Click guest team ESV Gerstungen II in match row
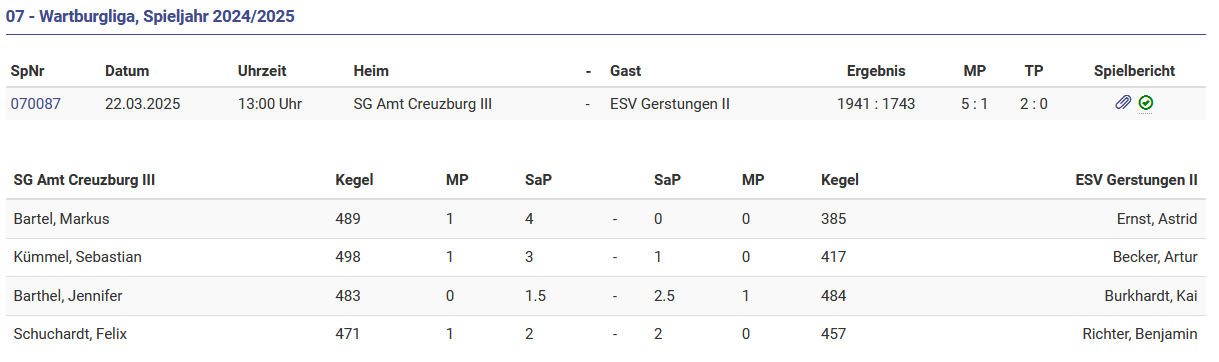 [670, 103]
